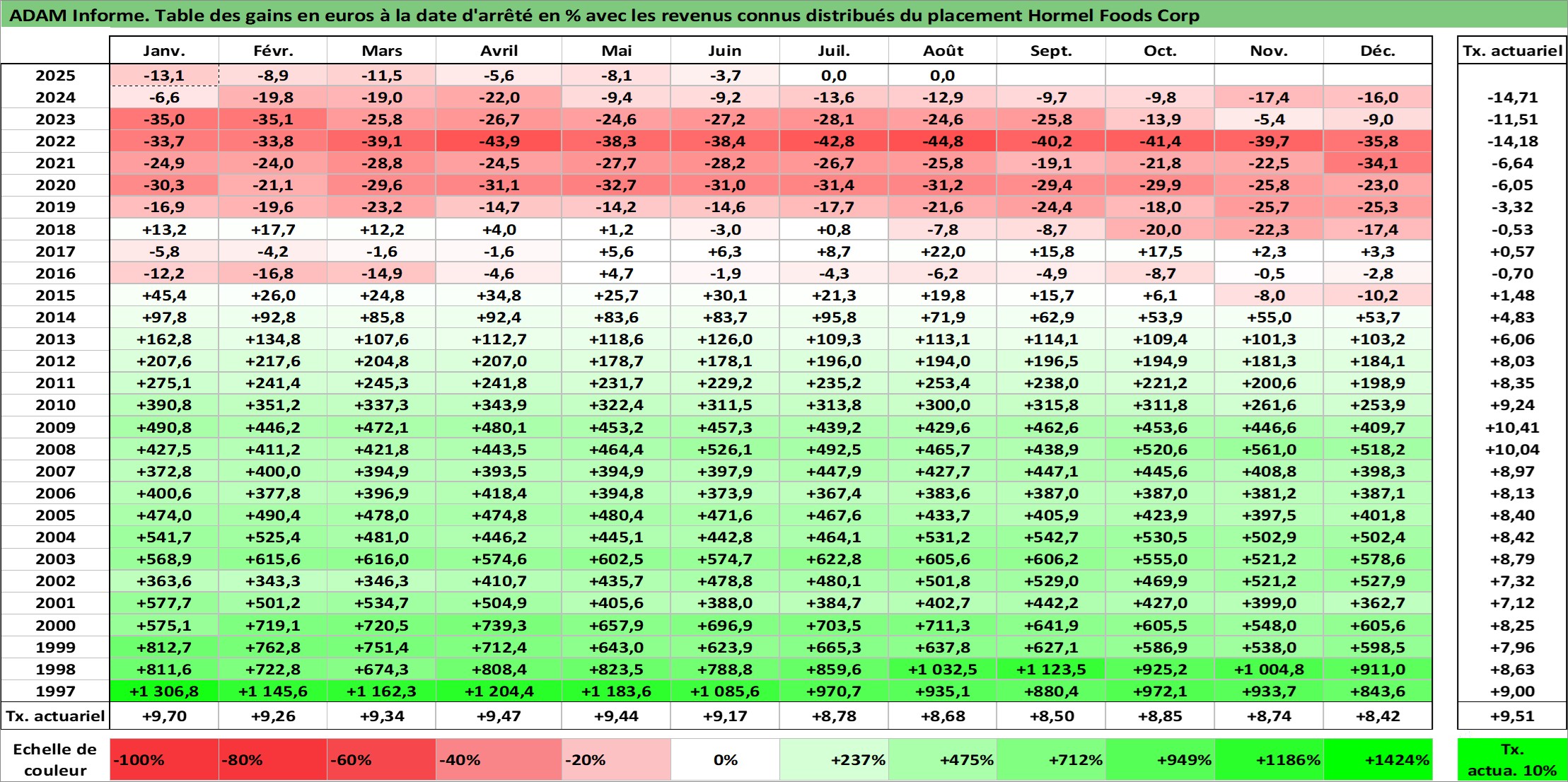Select cell '+739,3' in April 2000
Viewport: 1568px width, 782px height.
(x=499, y=626)
